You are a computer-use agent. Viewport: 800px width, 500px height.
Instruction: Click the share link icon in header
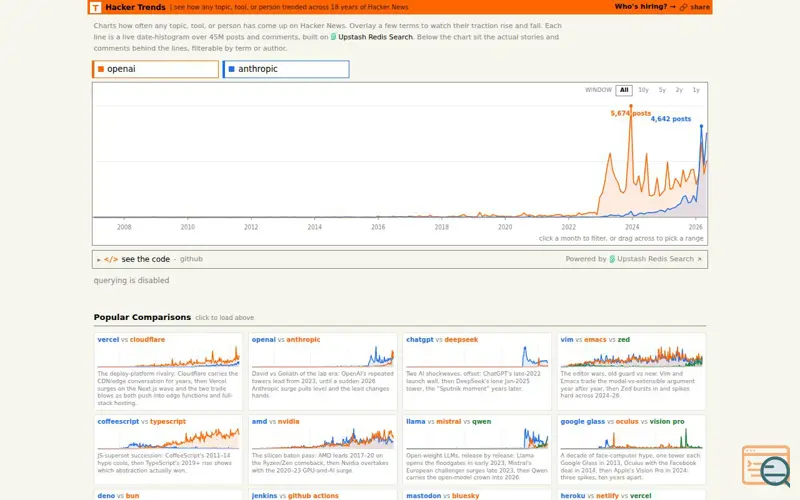click(x=684, y=7)
